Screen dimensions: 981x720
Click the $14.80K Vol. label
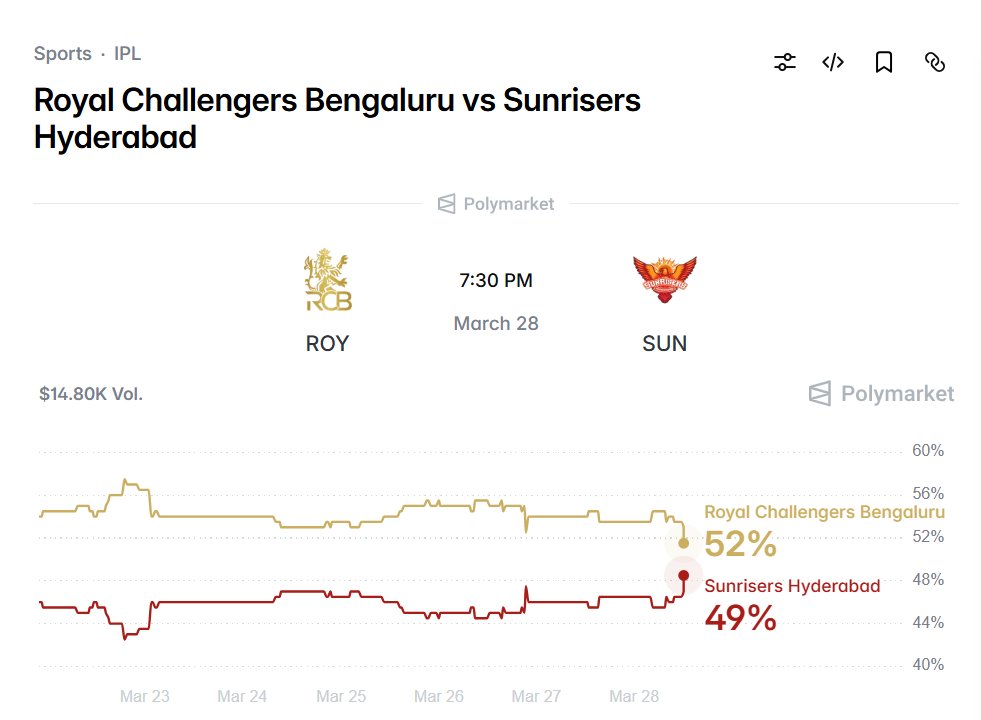pyautogui.click(x=91, y=394)
